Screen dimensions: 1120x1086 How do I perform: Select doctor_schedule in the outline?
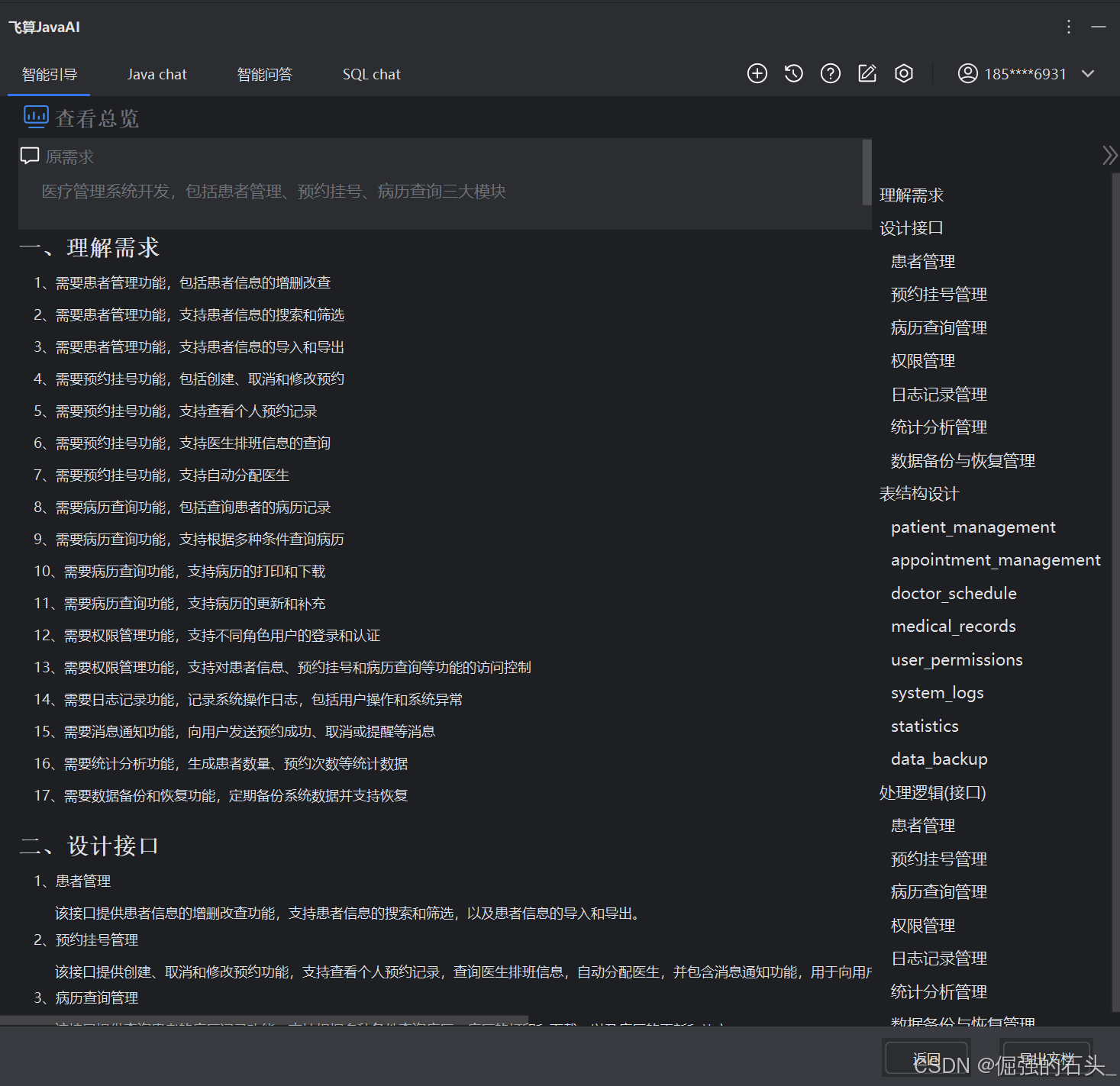tap(954, 594)
